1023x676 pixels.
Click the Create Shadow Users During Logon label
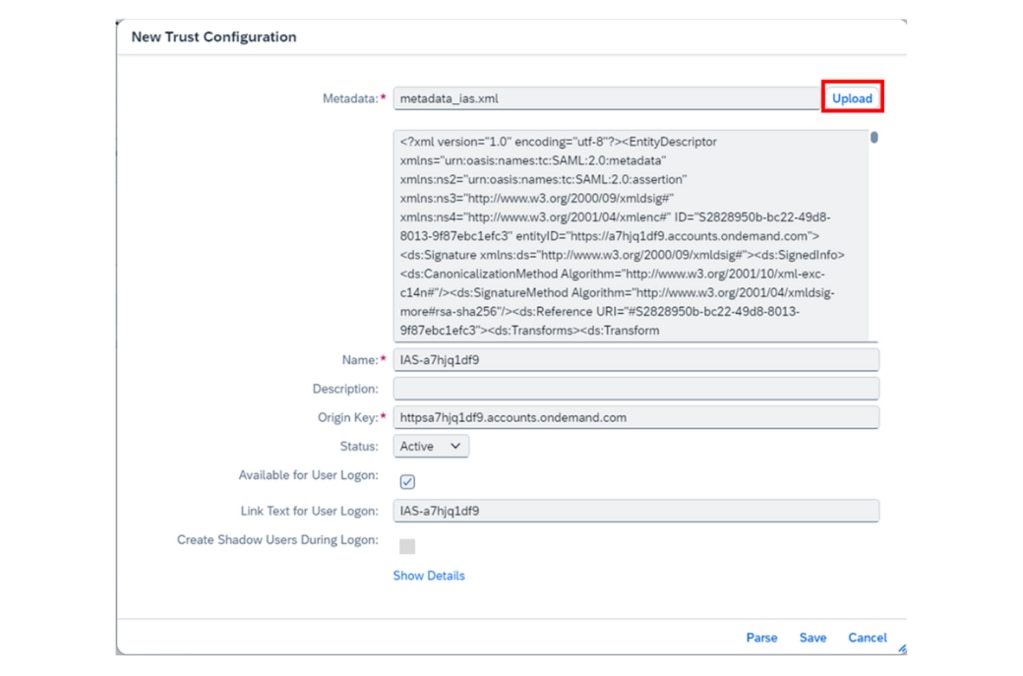tap(277, 540)
